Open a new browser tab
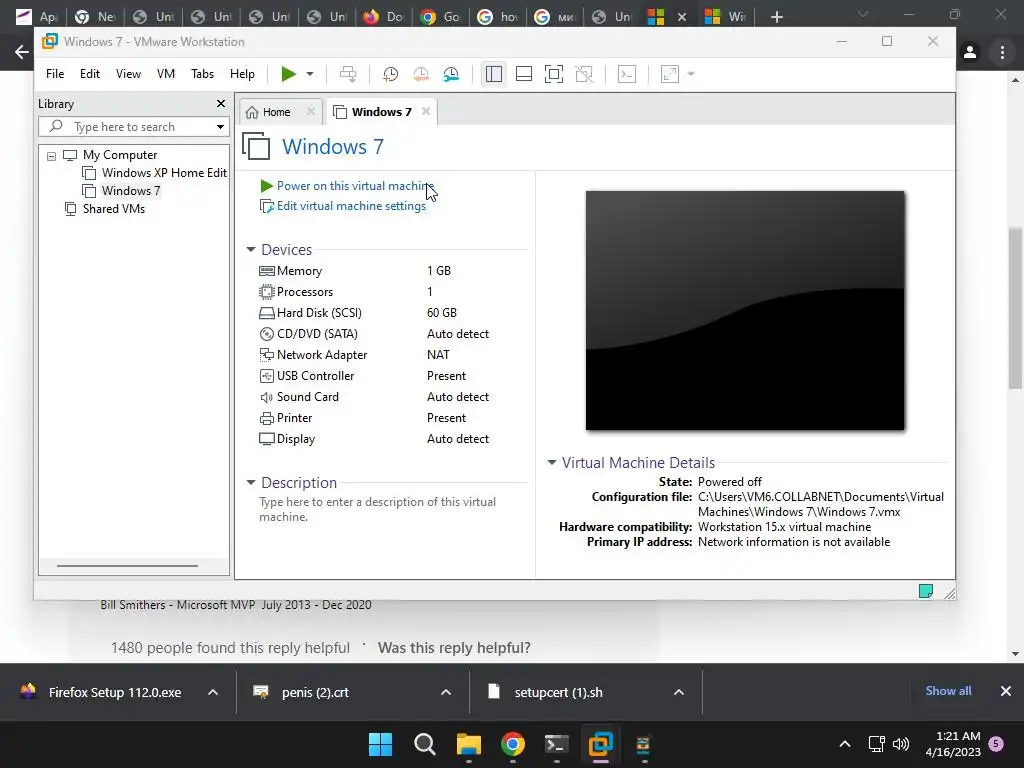Image resolution: width=1024 pixels, height=768 pixels. (776, 17)
